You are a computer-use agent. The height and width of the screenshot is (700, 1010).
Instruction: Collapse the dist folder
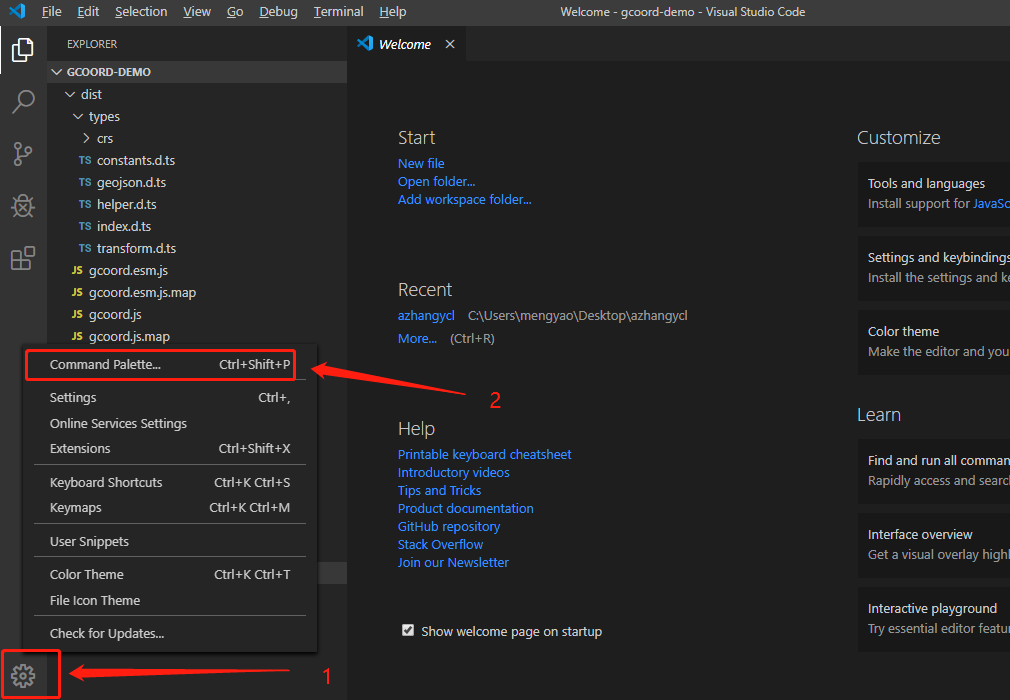[70, 95]
